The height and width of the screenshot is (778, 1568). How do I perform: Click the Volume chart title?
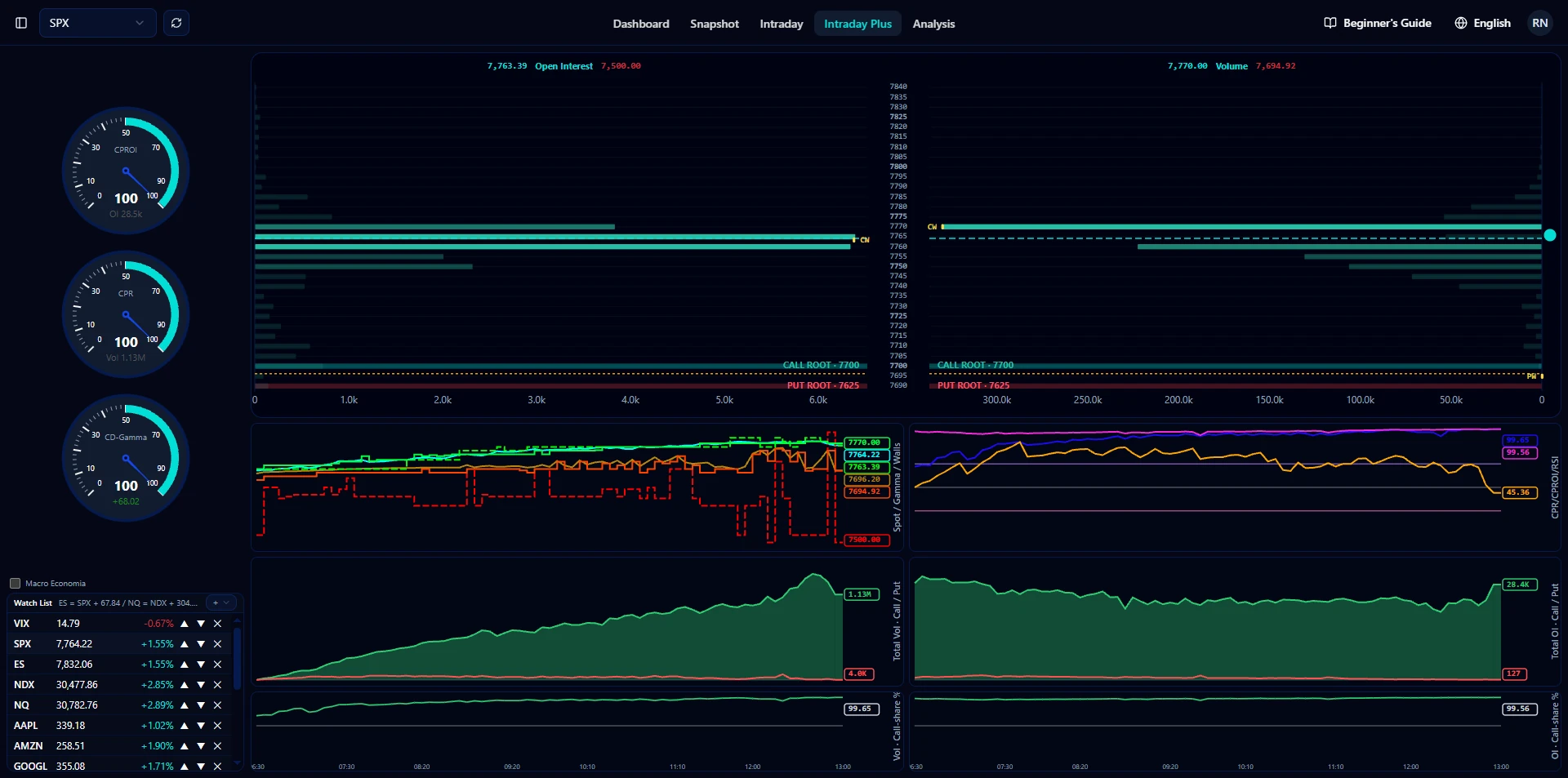(1232, 66)
